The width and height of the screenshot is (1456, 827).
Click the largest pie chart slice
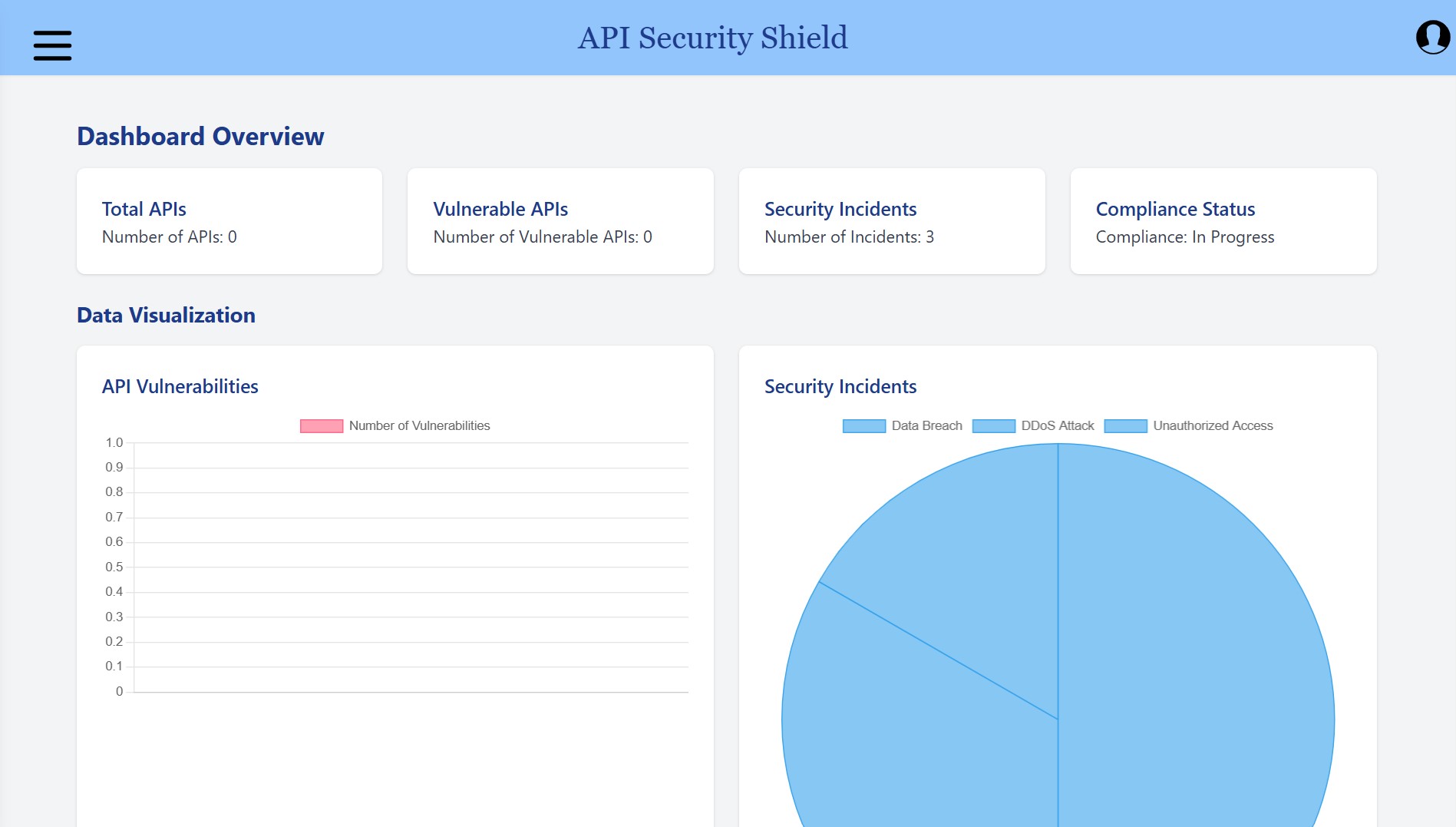coord(1197,691)
